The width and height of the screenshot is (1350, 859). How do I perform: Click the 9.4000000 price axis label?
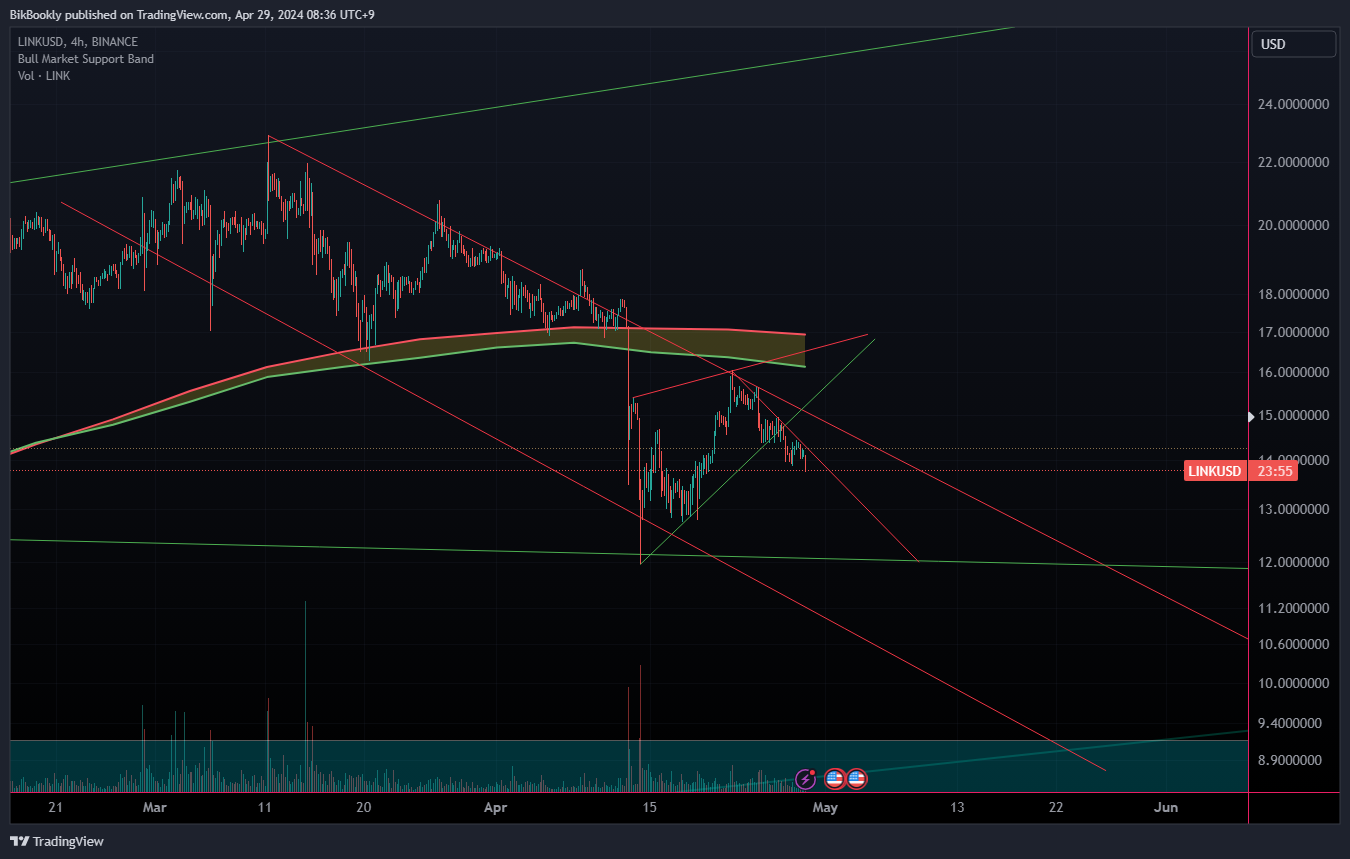1292,723
